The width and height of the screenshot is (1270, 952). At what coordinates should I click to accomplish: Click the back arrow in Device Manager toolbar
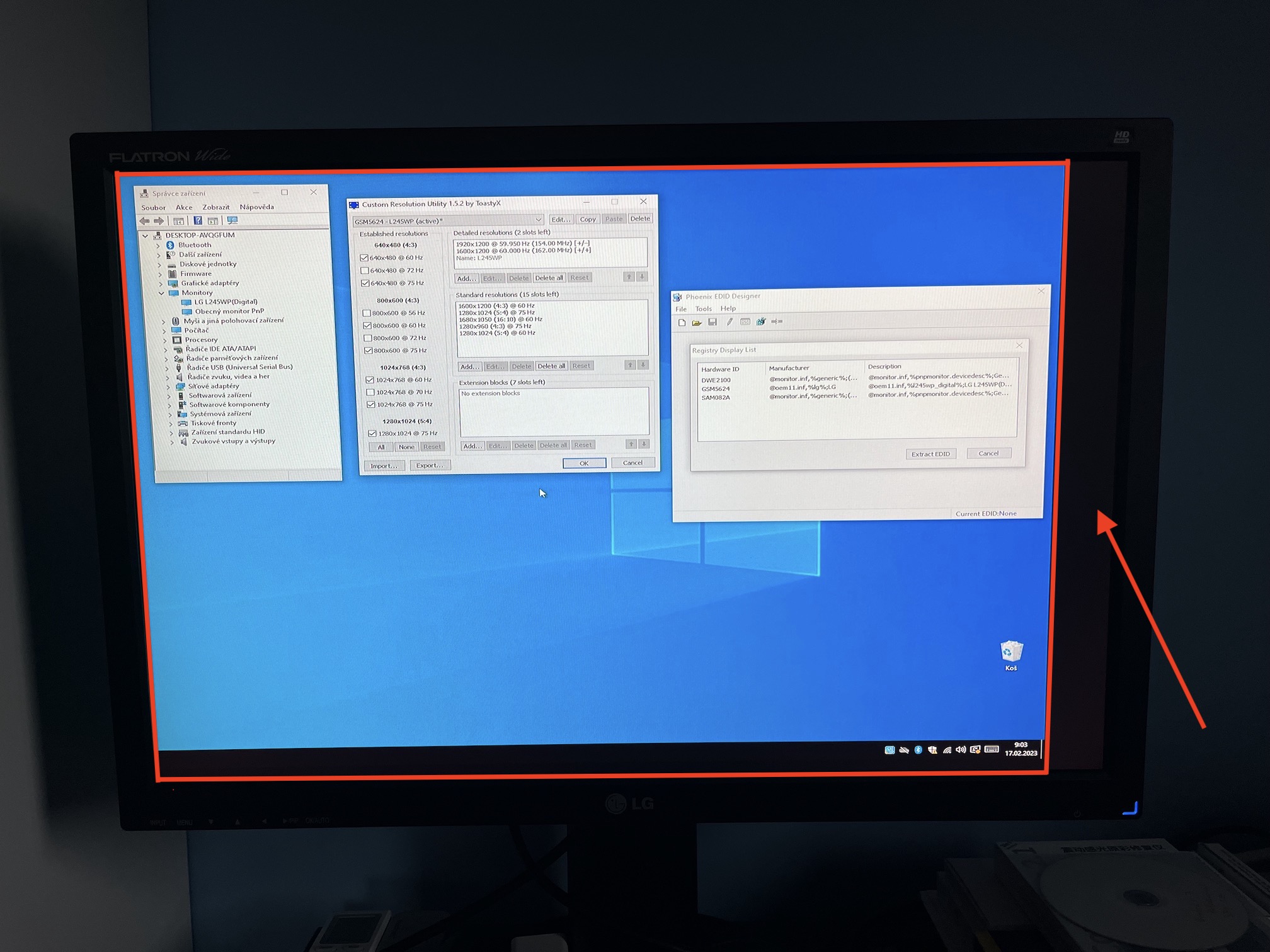coord(145,221)
